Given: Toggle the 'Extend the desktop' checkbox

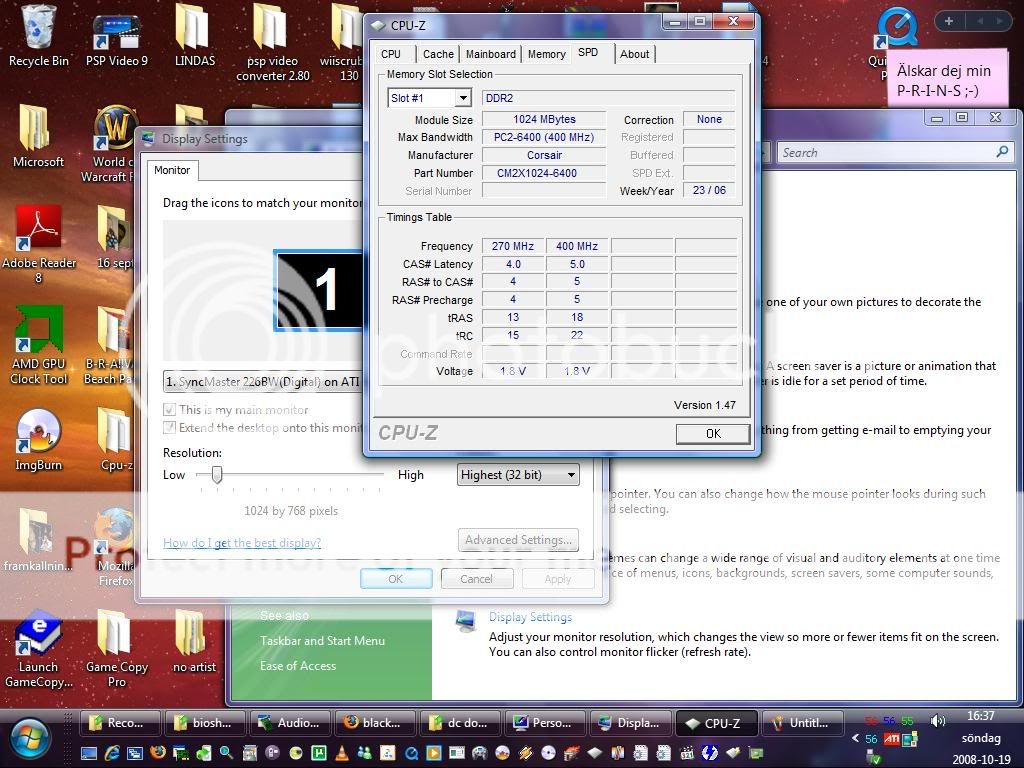Looking at the screenshot, I should (x=169, y=428).
